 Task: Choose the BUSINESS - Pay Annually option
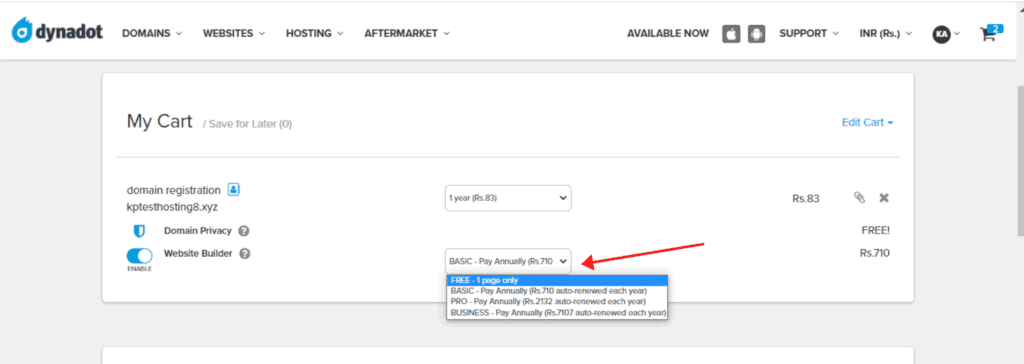[x=558, y=312]
